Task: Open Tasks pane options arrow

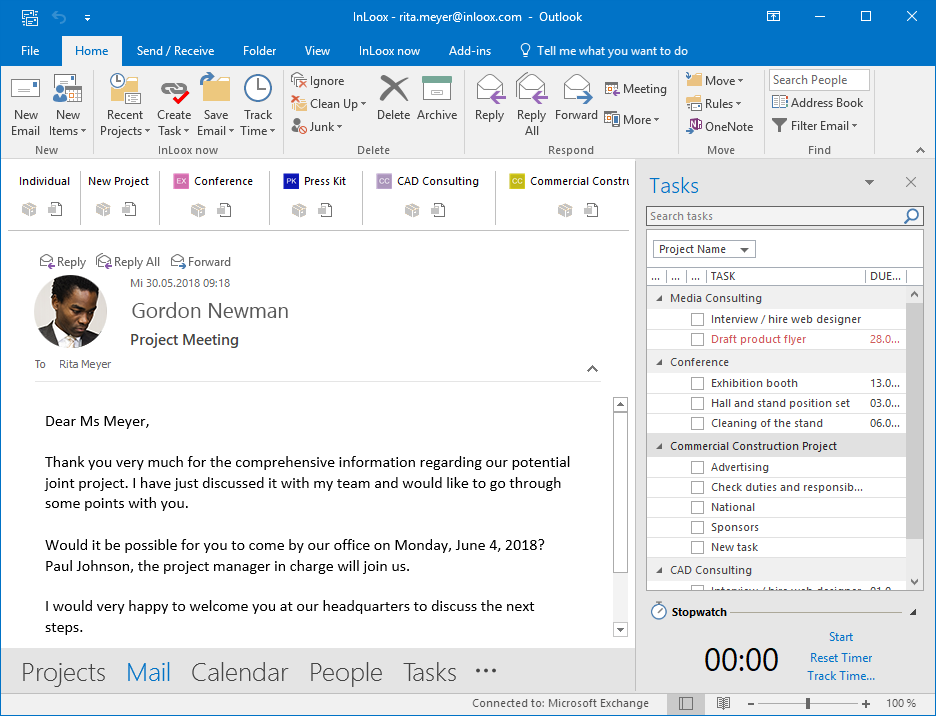Action: [869, 182]
